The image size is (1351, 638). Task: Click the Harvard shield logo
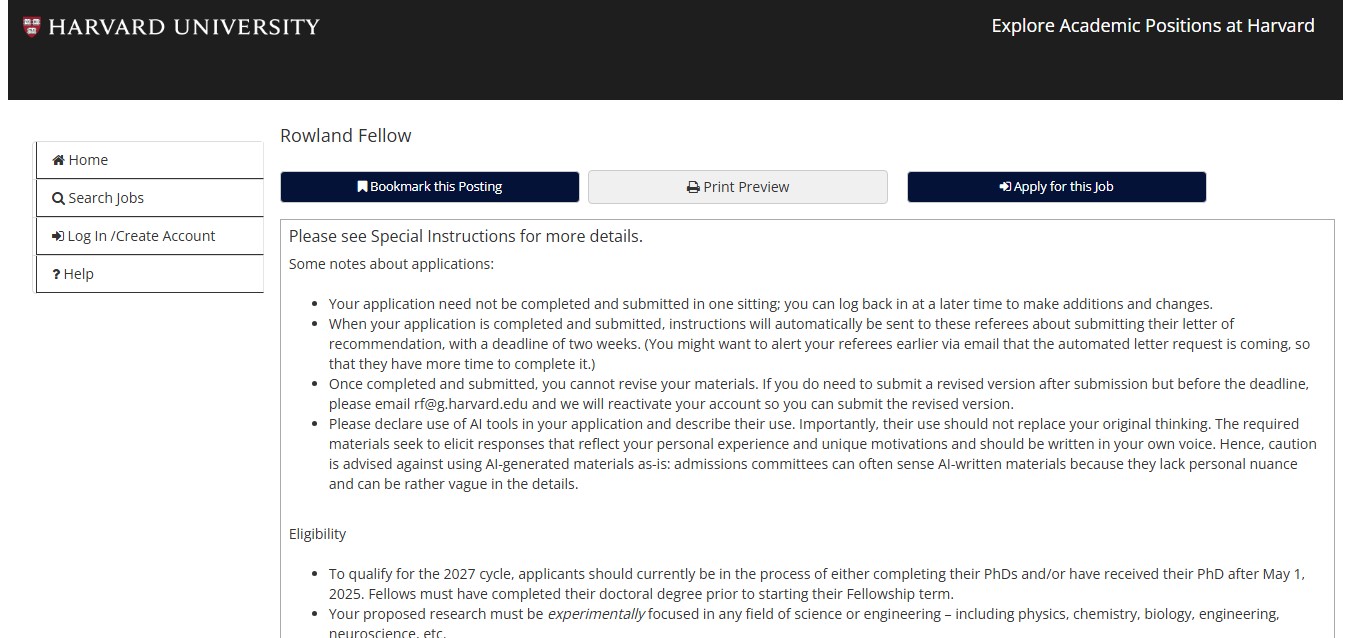(31, 27)
